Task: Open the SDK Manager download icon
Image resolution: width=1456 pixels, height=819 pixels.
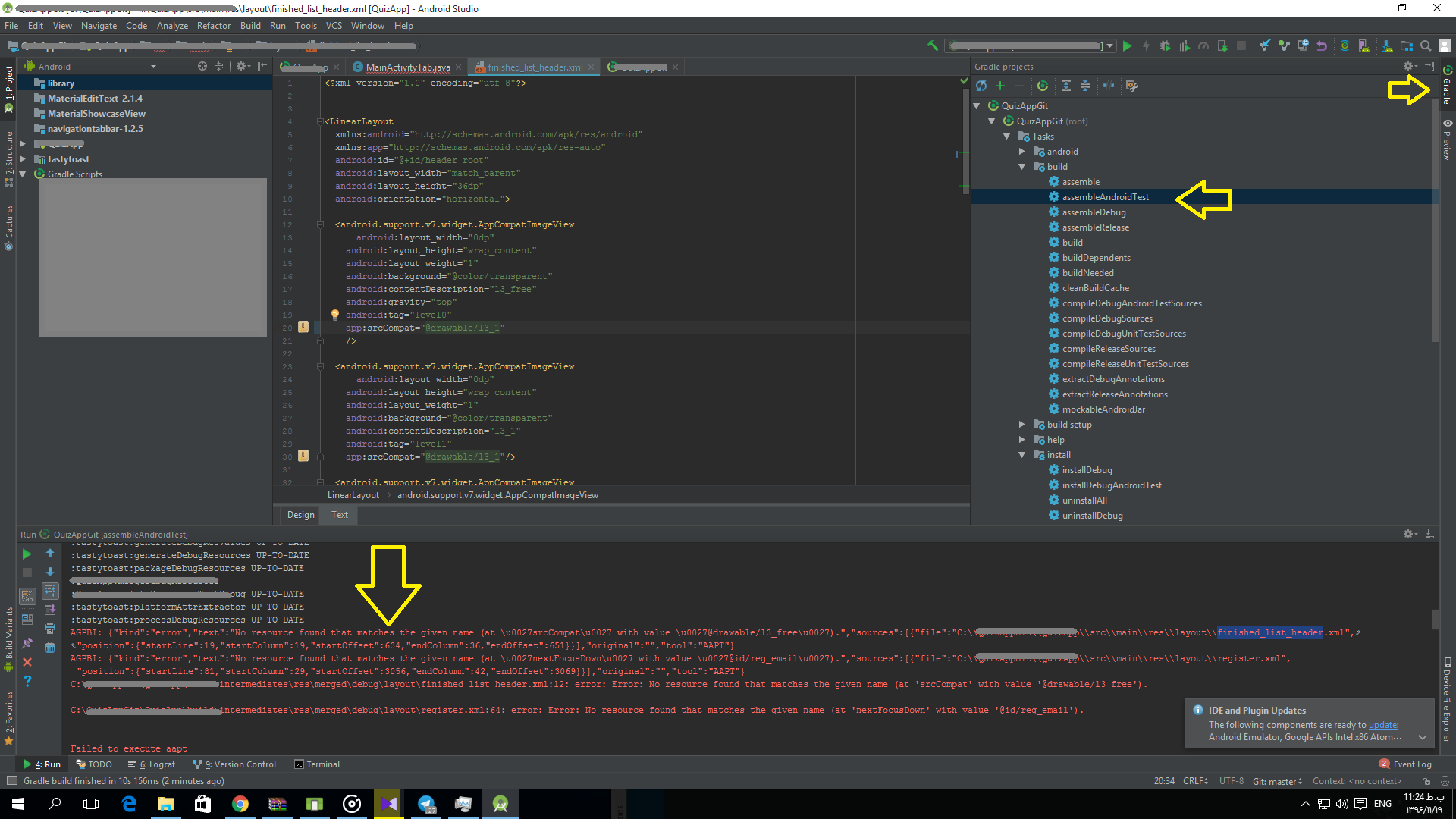Action: click(1387, 46)
